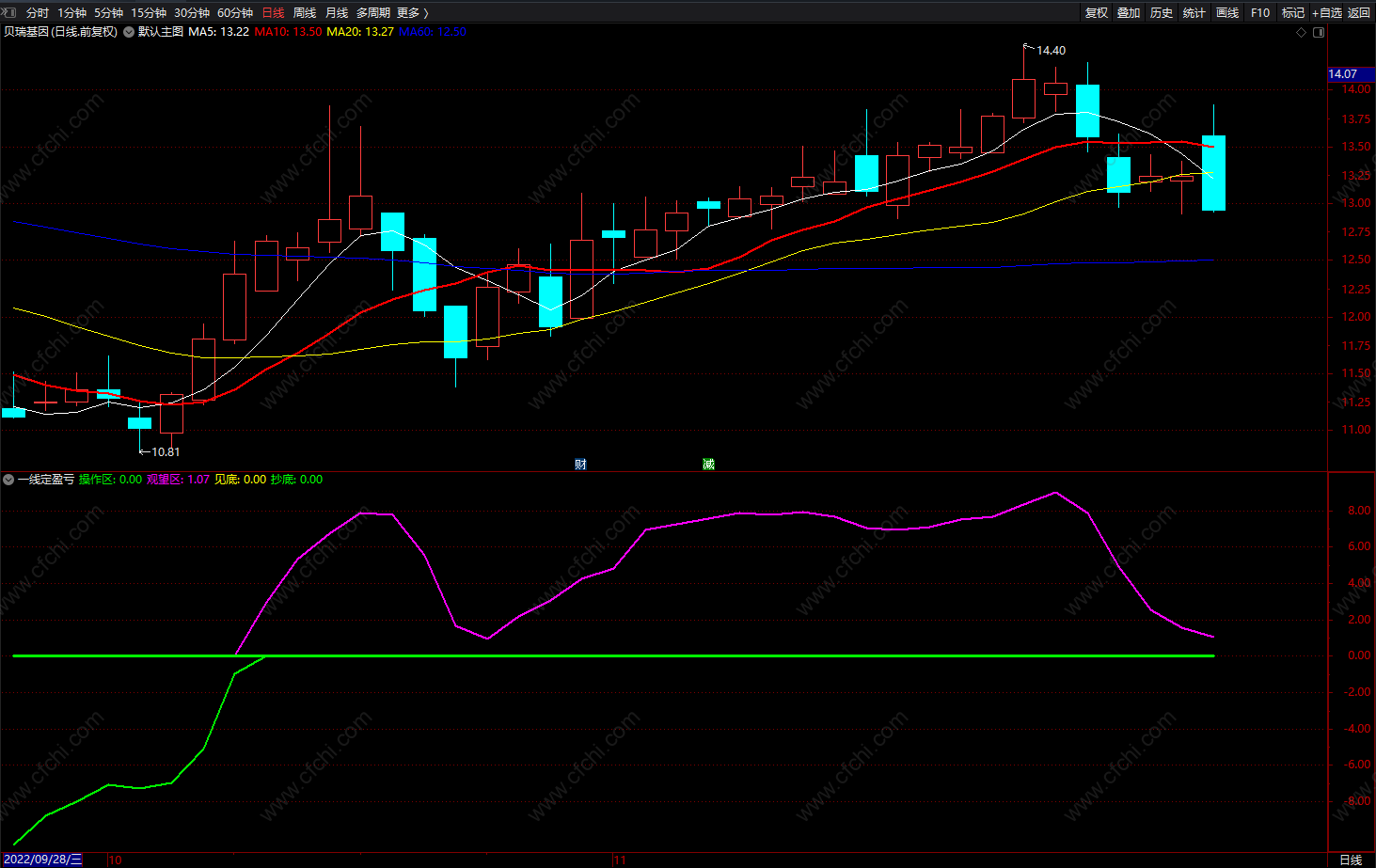Click the 标记 mark button
The image size is (1376, 868).
(1293, 13)
